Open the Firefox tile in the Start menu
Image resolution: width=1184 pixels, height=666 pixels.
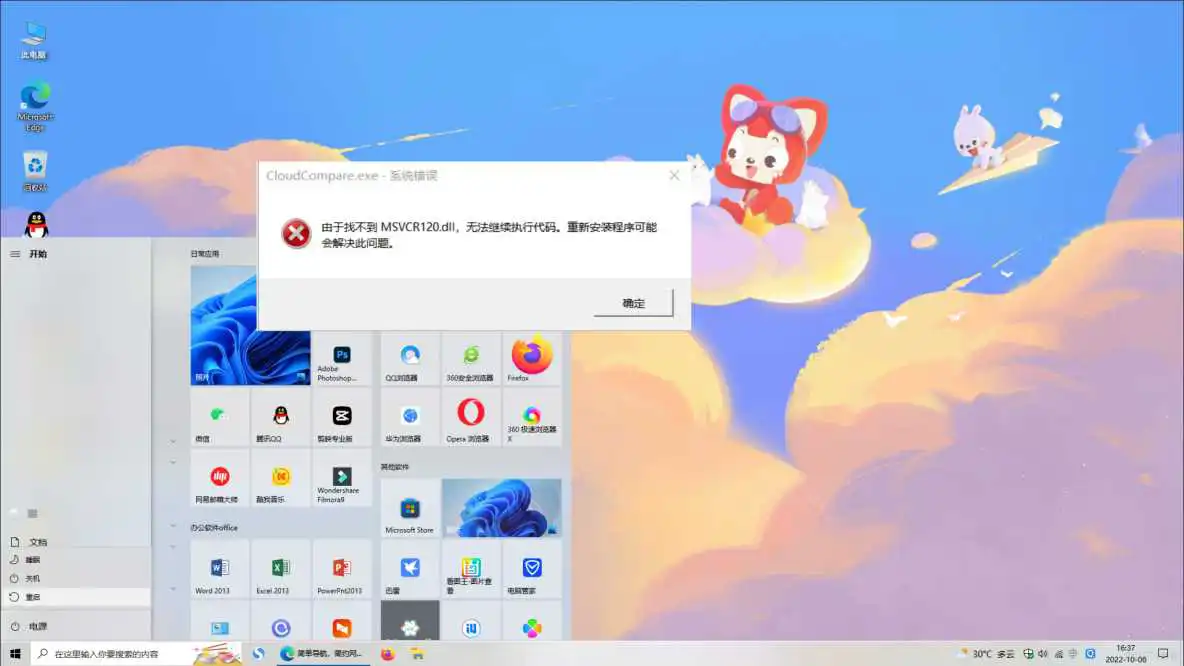point(531,357)
